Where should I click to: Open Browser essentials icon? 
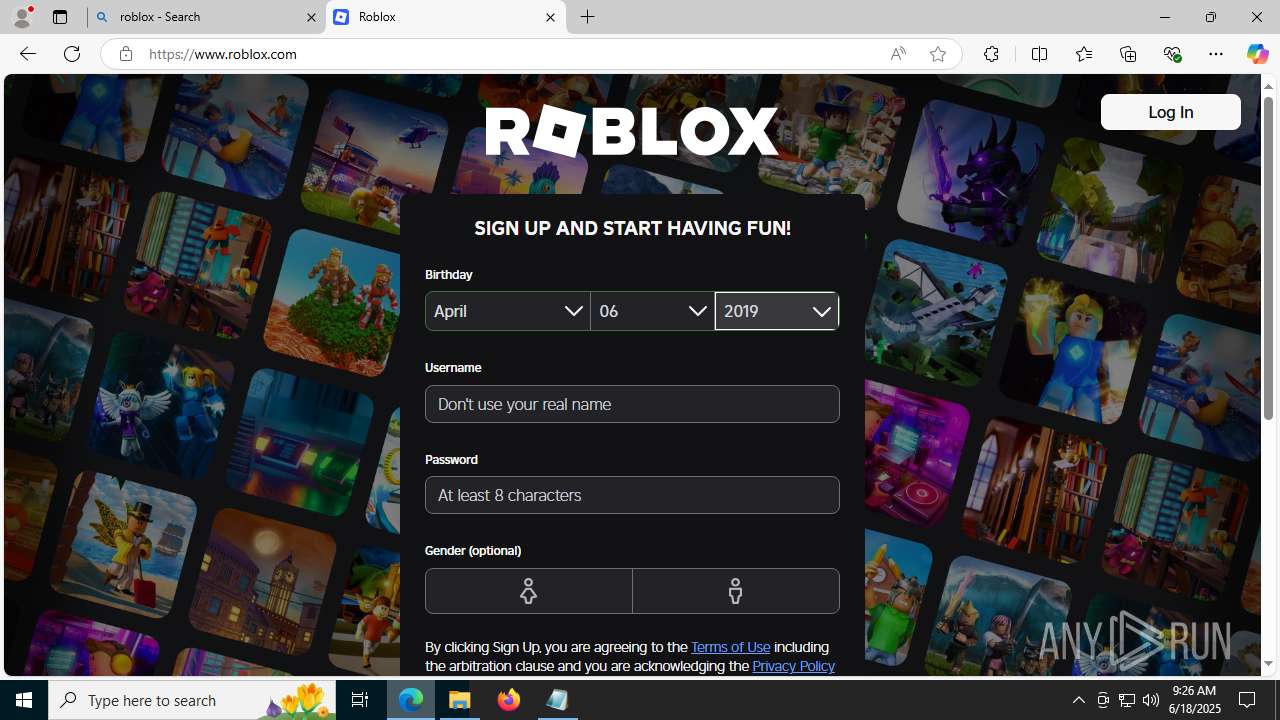tap(1172, 54)
